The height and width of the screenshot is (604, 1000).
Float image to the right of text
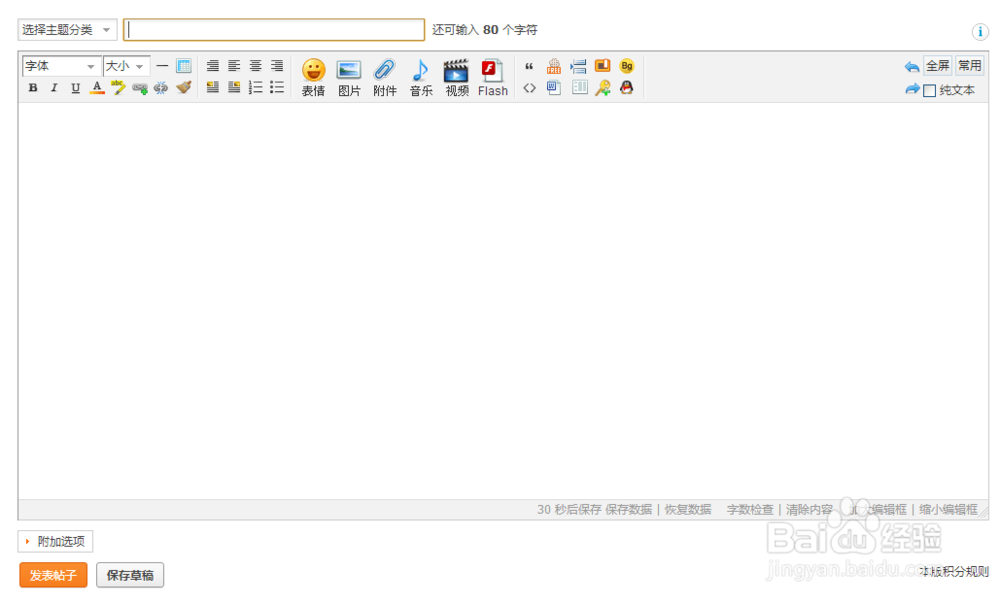click(x=234, y=87)
